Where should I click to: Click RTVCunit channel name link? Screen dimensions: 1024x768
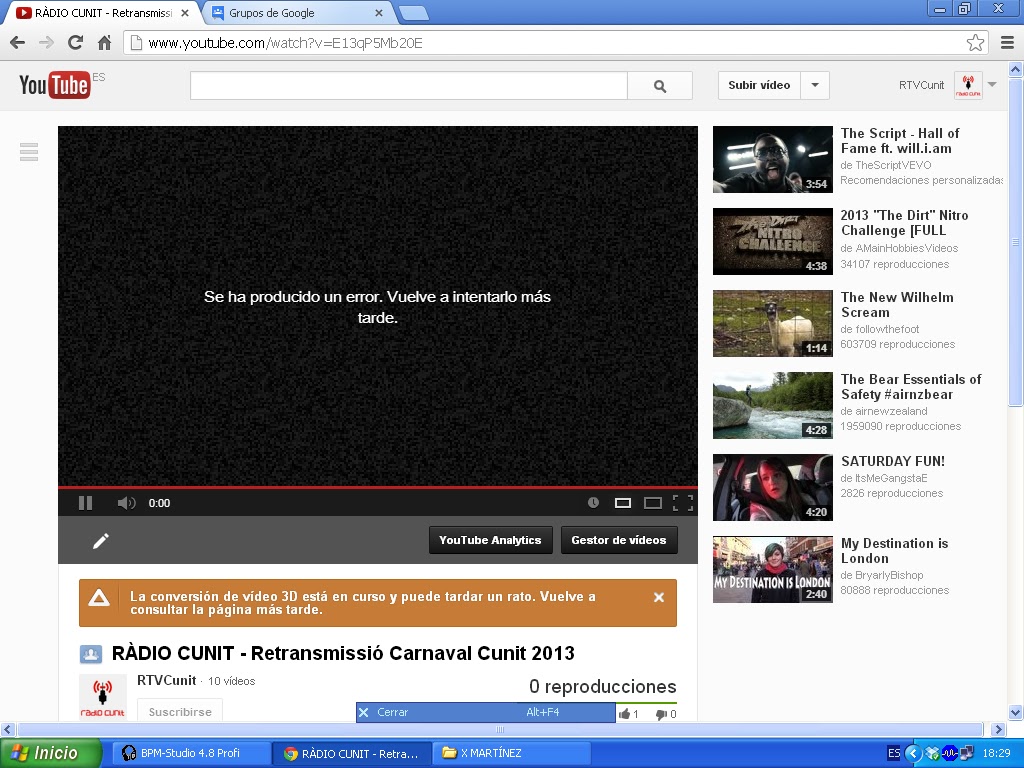[x=167, y=680]
